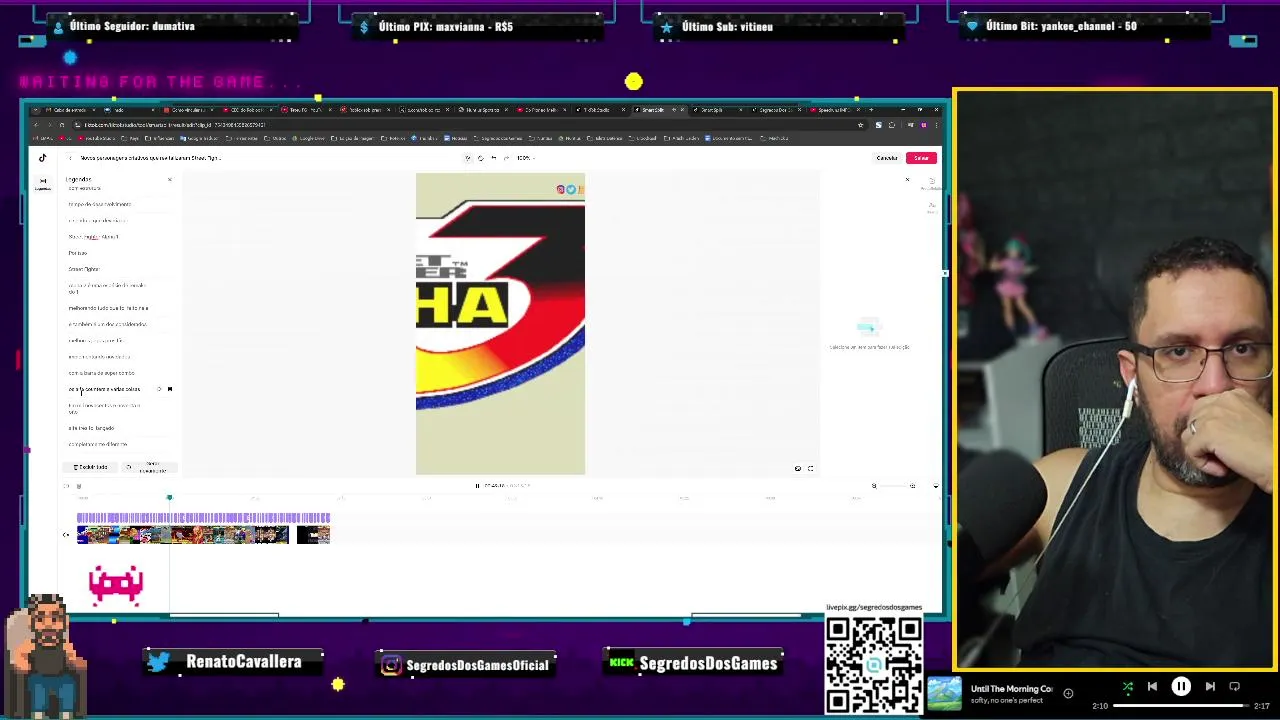Pause the music player
Viewport: 1280px width, 720px height.
1181,687
